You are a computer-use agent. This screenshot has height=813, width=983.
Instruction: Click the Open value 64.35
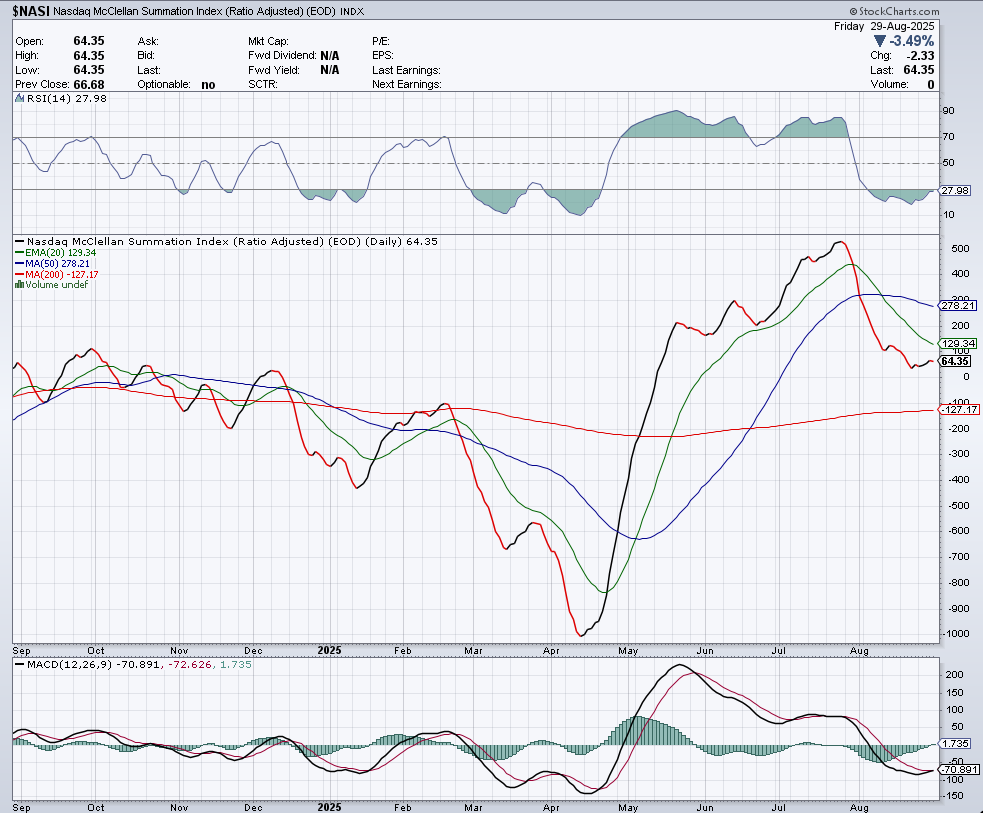tap(89, 41)
